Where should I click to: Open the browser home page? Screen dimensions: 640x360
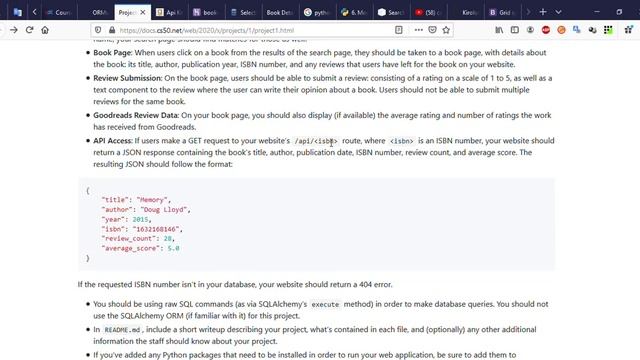click(45, 30)
